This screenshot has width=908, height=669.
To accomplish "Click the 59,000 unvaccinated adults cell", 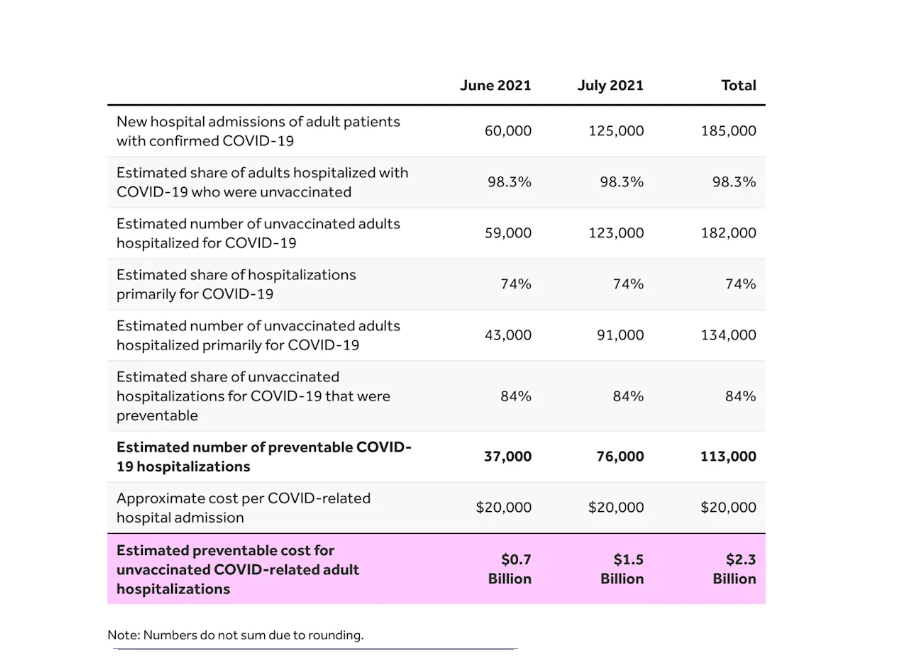I will (508, 233).
